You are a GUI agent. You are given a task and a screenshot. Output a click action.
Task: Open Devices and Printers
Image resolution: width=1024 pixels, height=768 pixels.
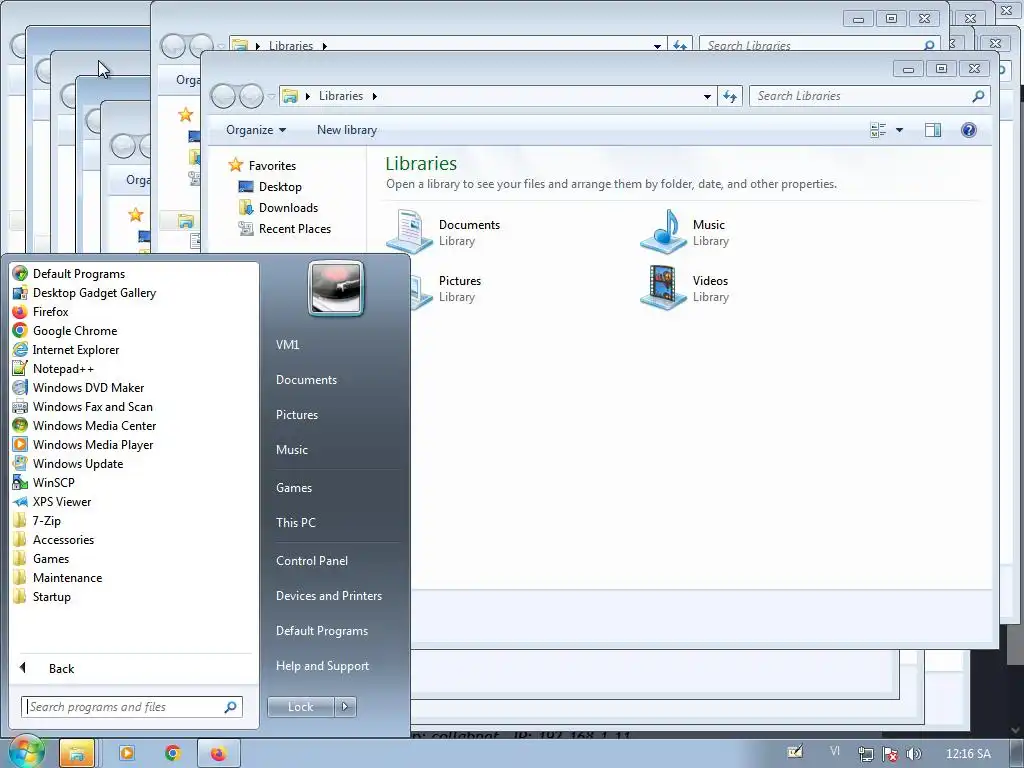[x=328, y=596]
